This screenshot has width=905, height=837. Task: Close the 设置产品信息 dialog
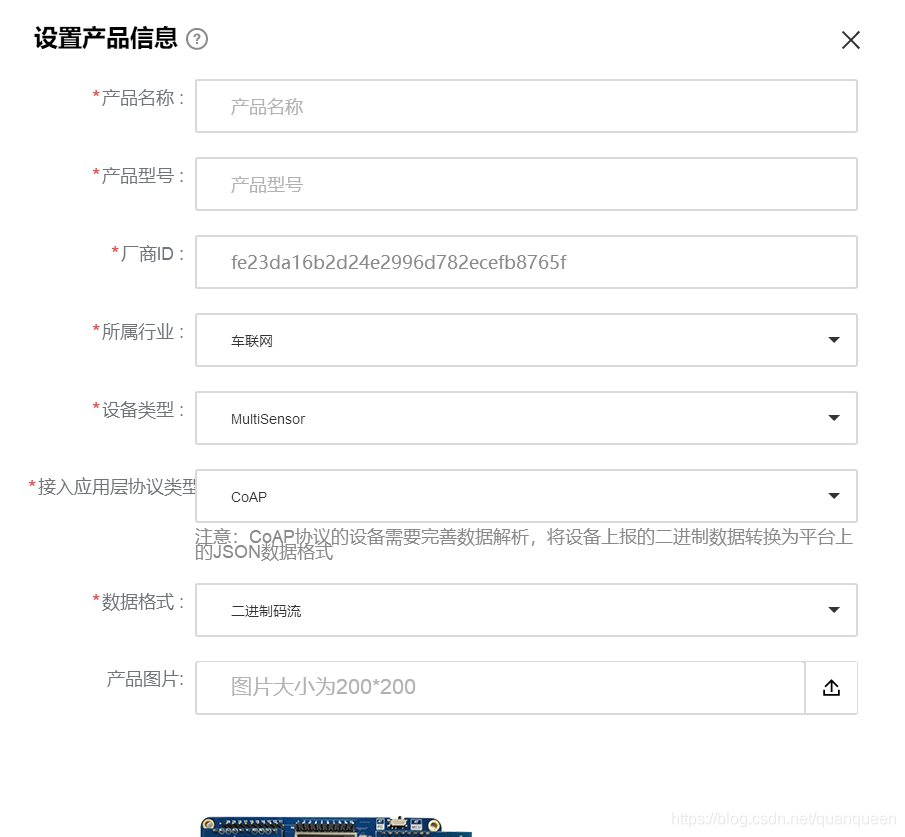pos(851,40)
